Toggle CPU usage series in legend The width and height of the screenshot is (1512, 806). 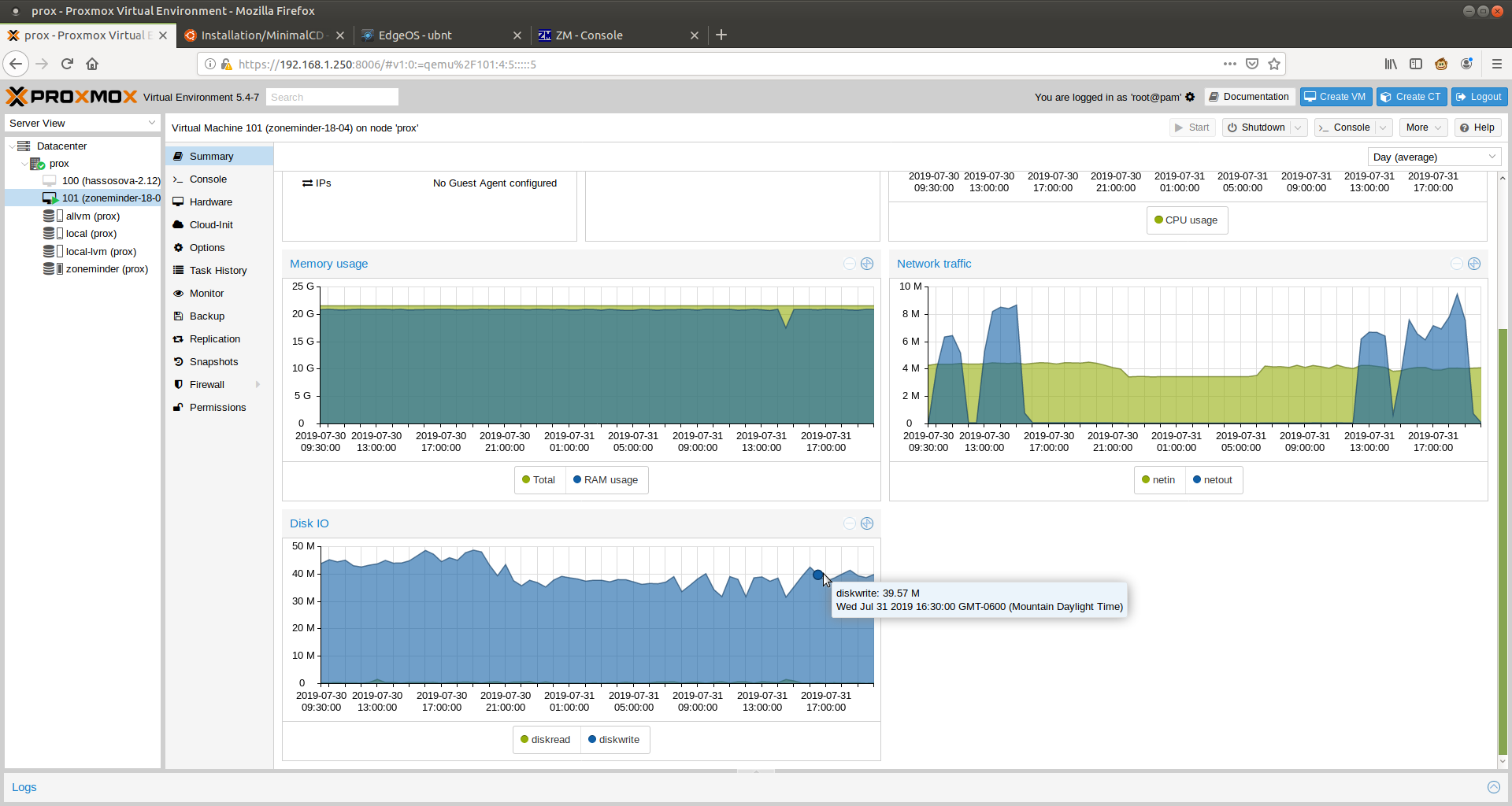pos(1187,220)
